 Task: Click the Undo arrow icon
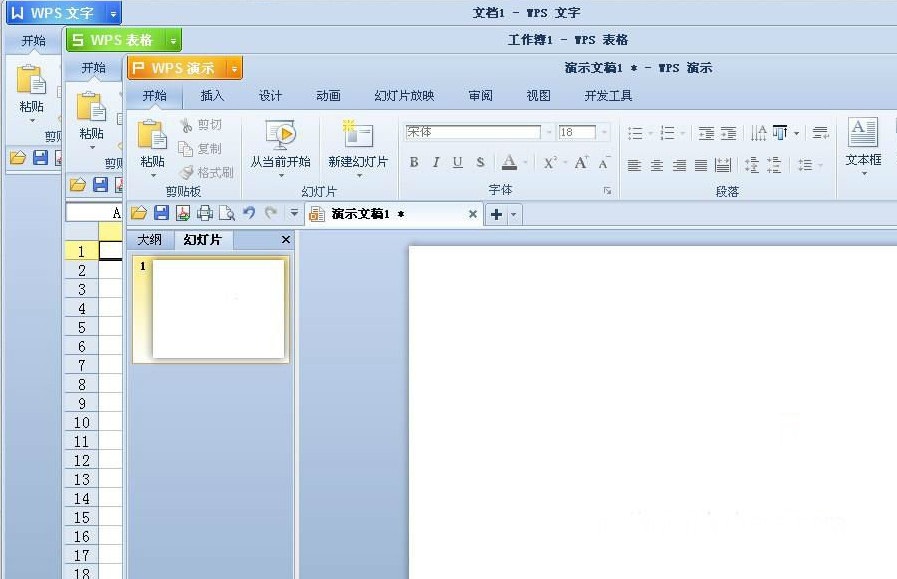[x=249, y=213]
